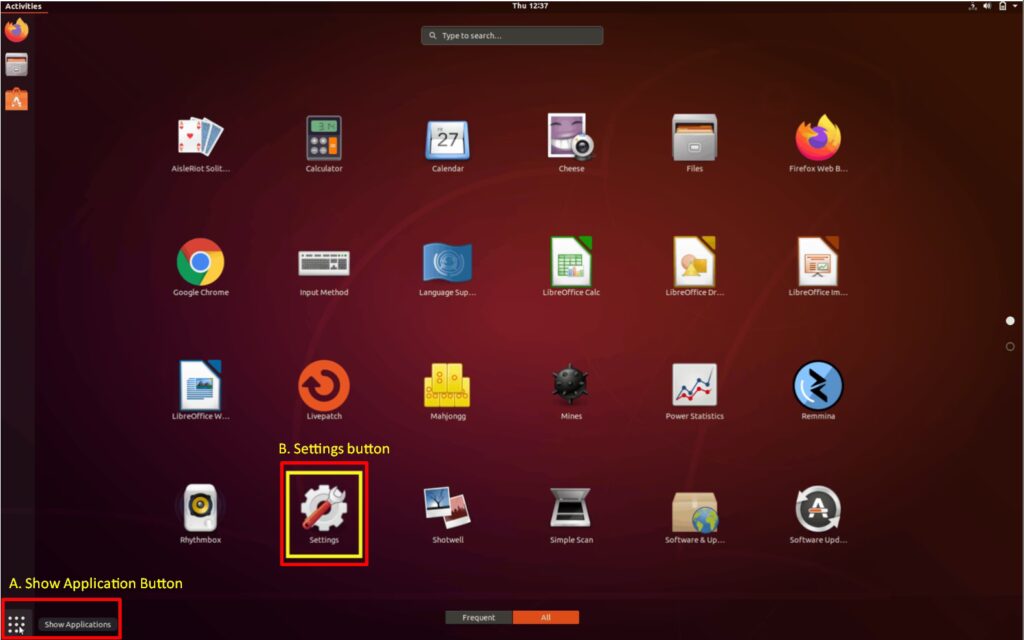Viewport: 1024px width, 640px height.
Task: Click the Show Applications grid button
Action: click(17, 624)
